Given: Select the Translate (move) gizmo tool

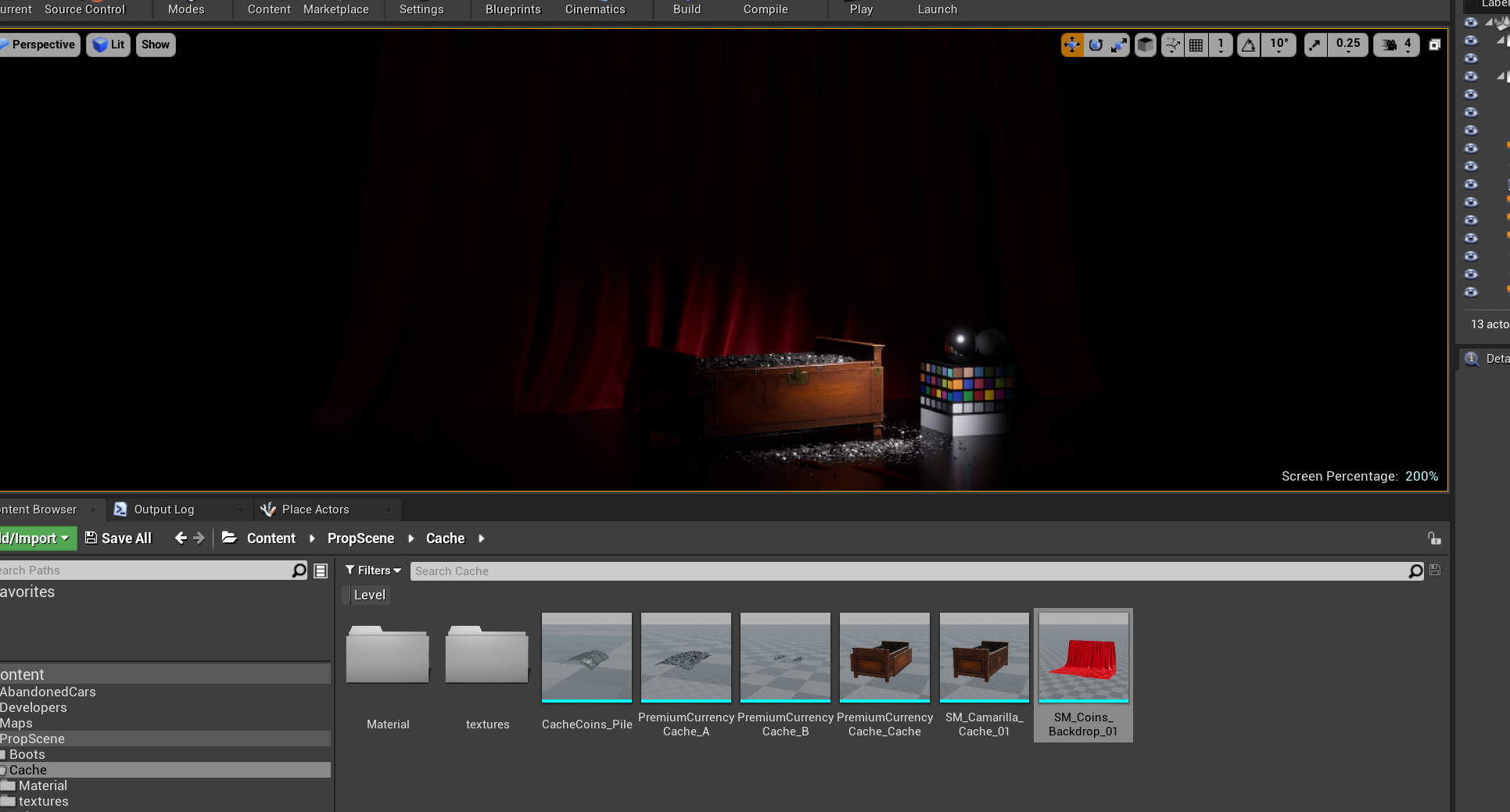Looking at the screenshot, I should (x=1071, y=45).
